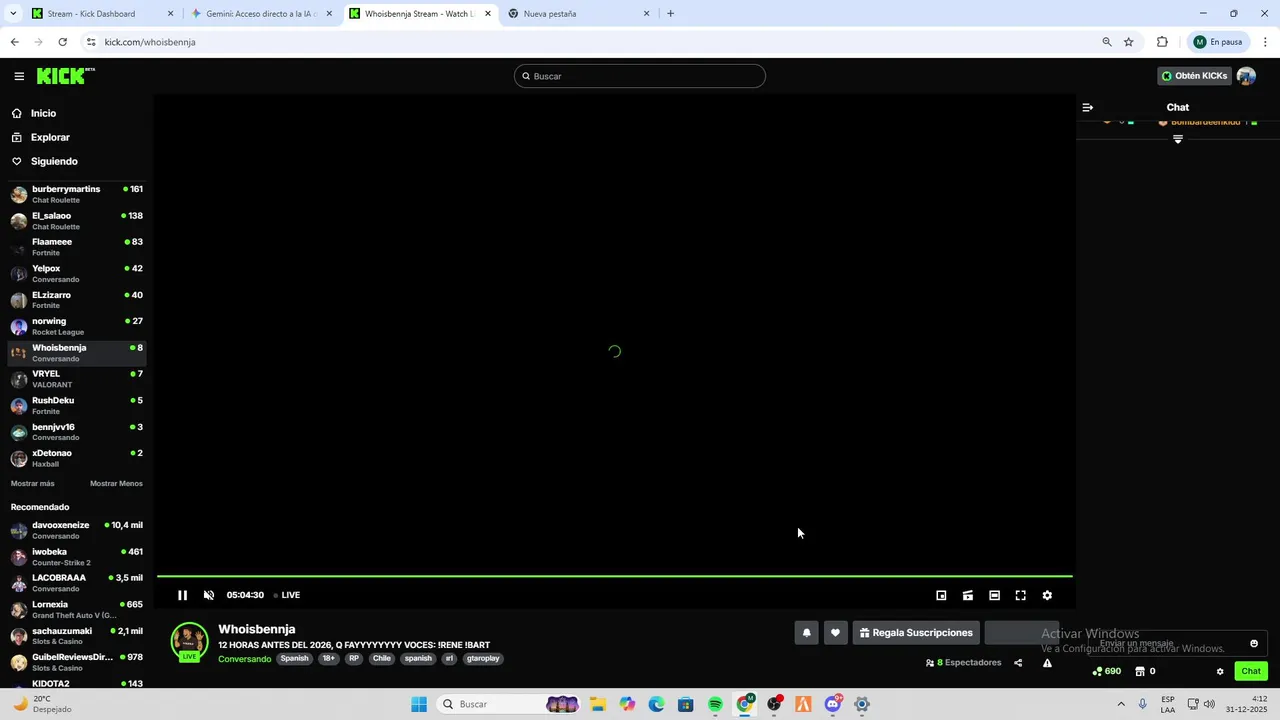Switch to Nueva pestaña tab
The image size is (1280, 720).
[x=579, y=14]
